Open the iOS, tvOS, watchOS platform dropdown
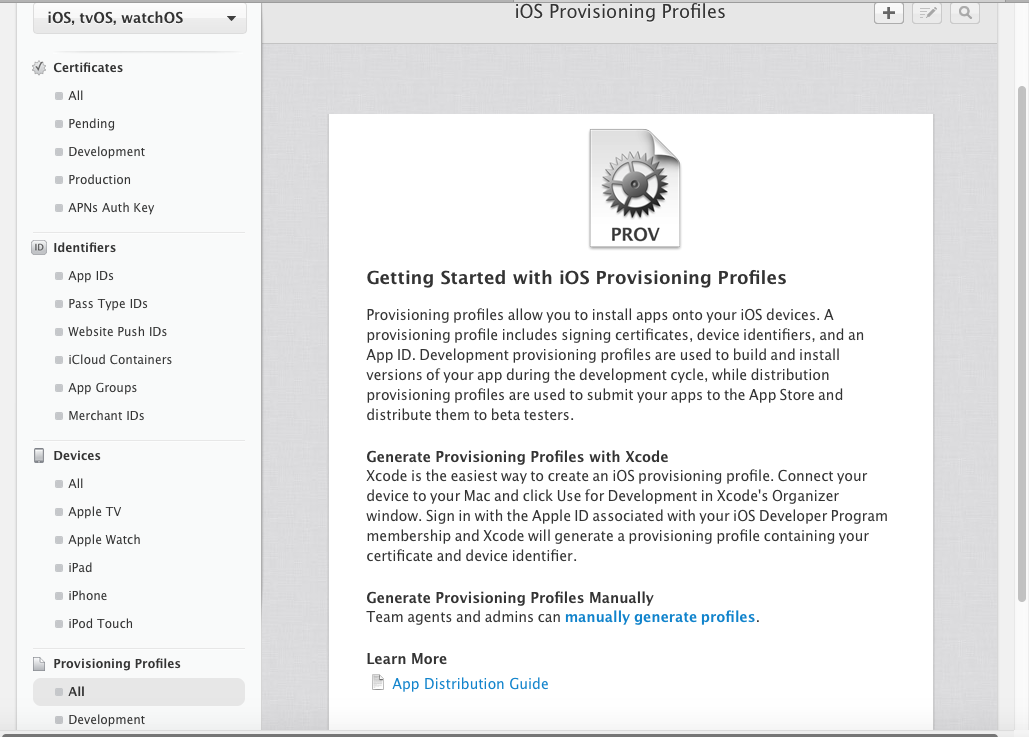This screenshot has height=737, width=1029. coord(140,18)
